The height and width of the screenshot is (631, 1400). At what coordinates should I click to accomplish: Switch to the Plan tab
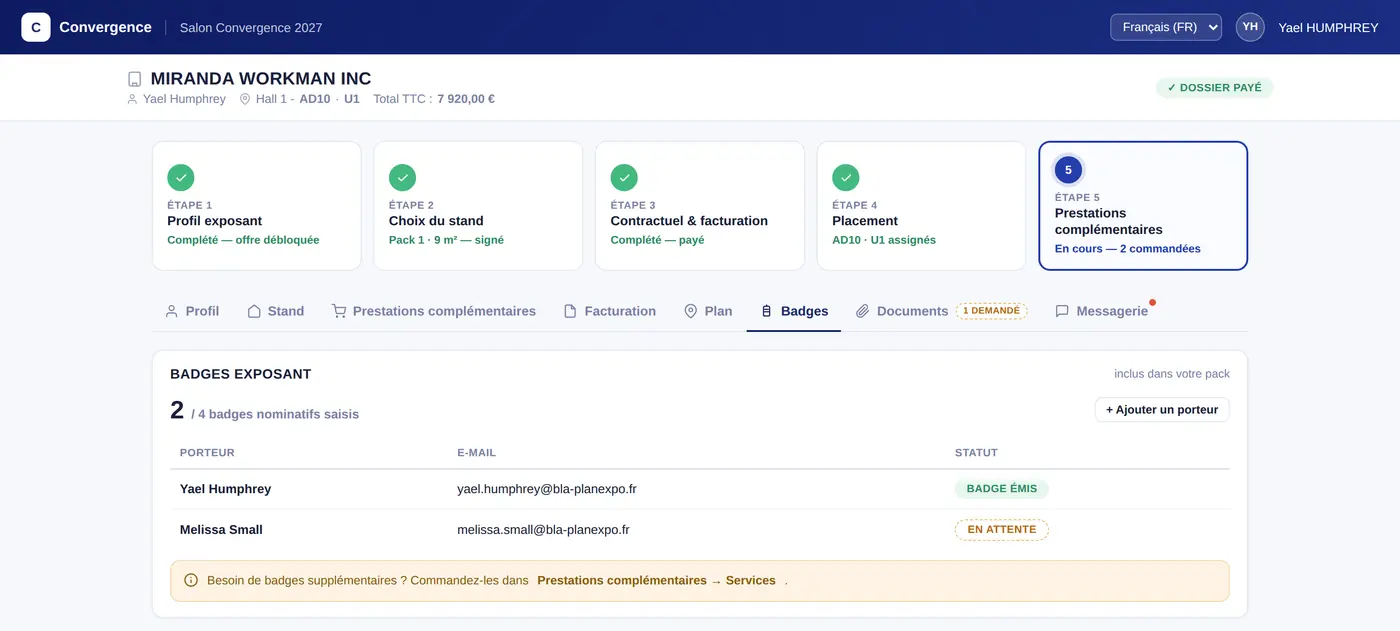[708, 311]
